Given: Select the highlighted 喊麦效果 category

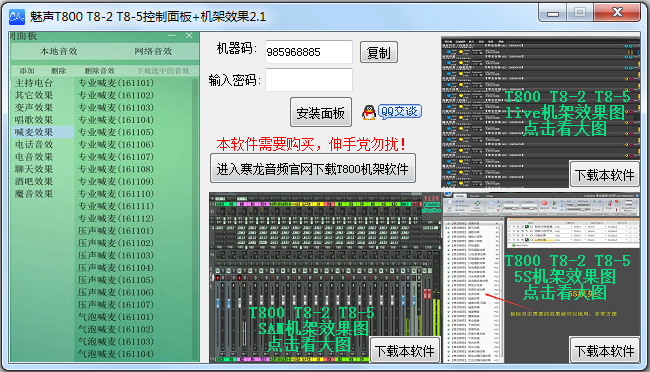Looking at the screenshot, I should [x=43, y=132].
